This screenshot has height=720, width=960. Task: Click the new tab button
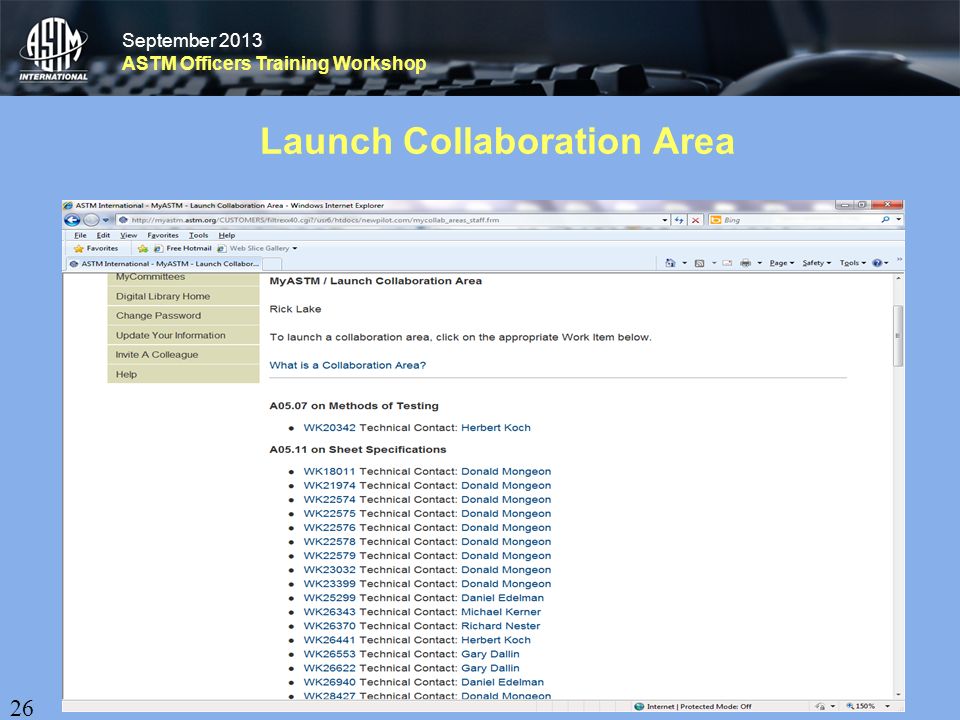[x=272, y=264]
